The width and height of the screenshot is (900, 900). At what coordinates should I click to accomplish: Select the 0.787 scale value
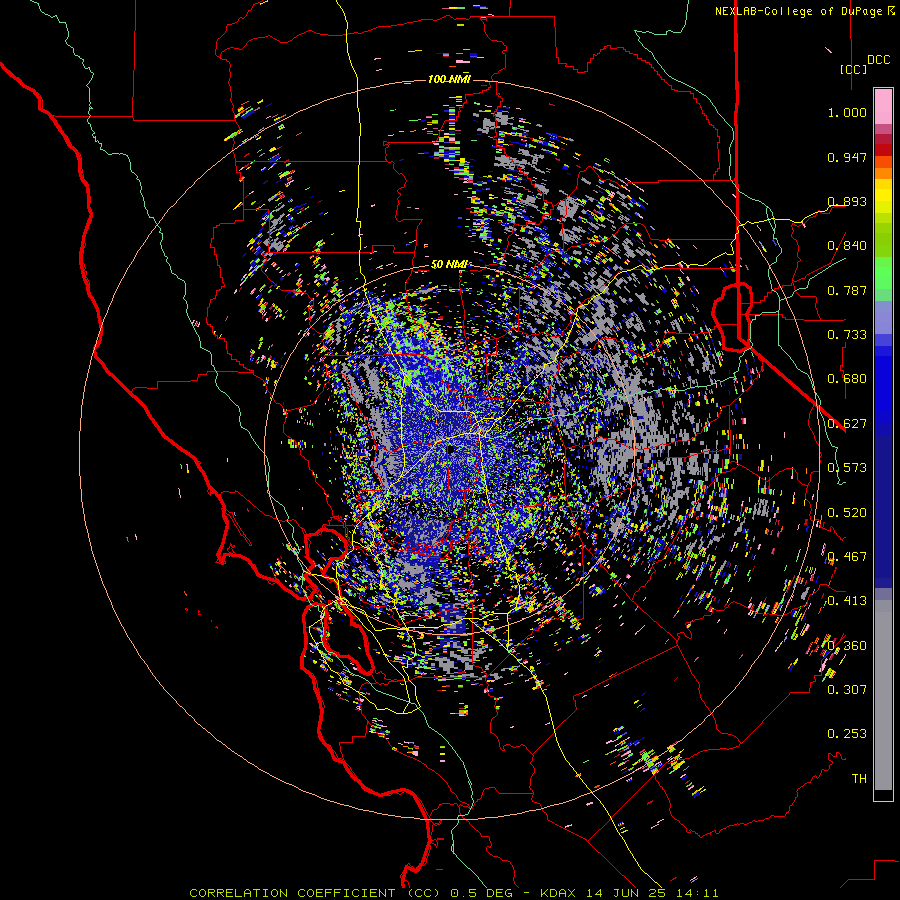[847, 290]
